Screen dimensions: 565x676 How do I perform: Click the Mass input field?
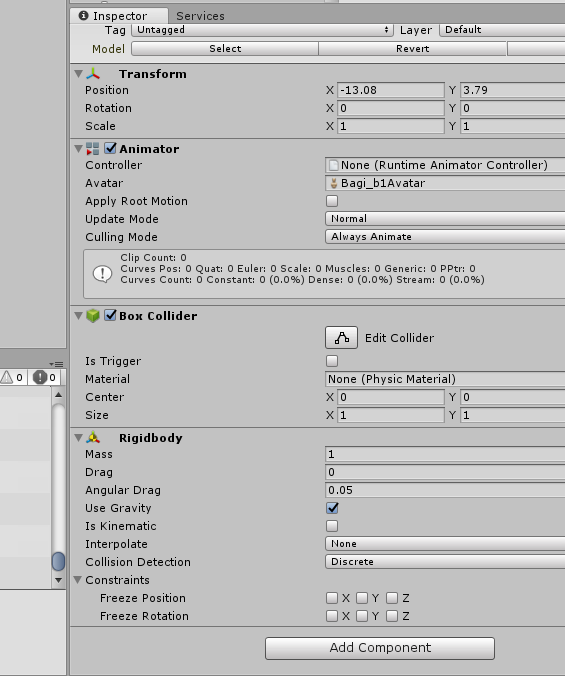pos(445,454)
